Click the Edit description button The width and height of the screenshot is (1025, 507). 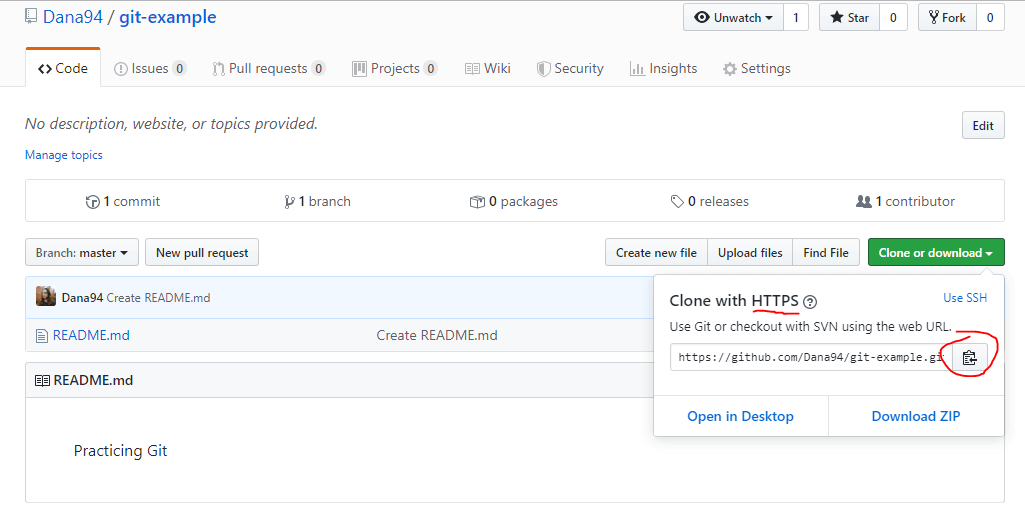983,125
